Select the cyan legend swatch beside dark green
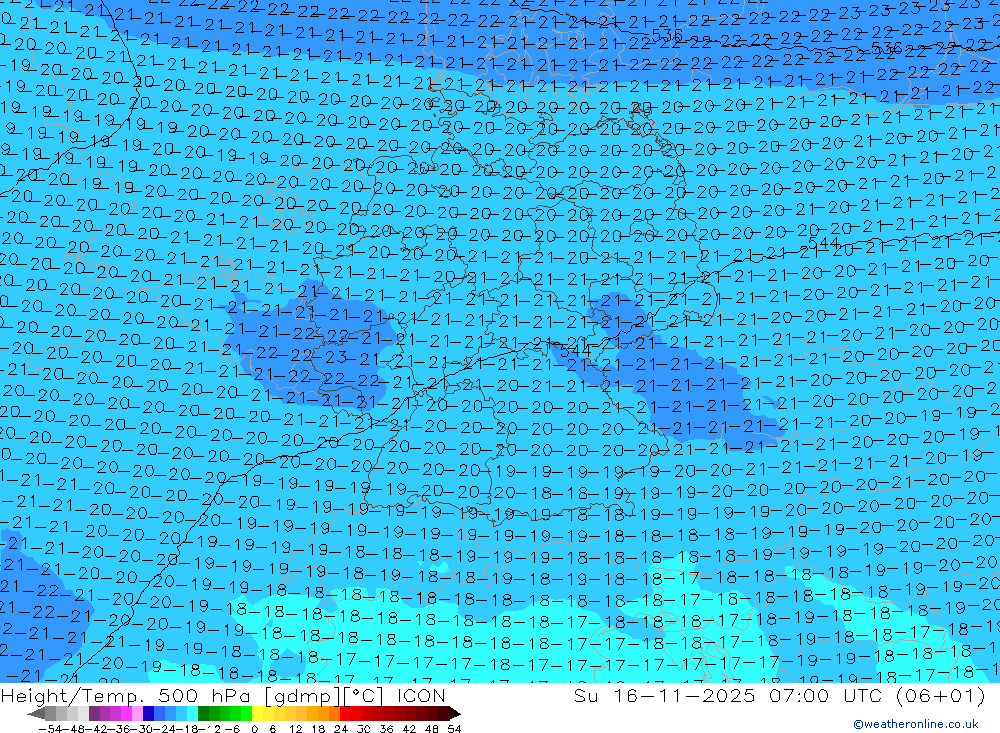The width and height of the screenshot is (1000, 733). (192, 713)
